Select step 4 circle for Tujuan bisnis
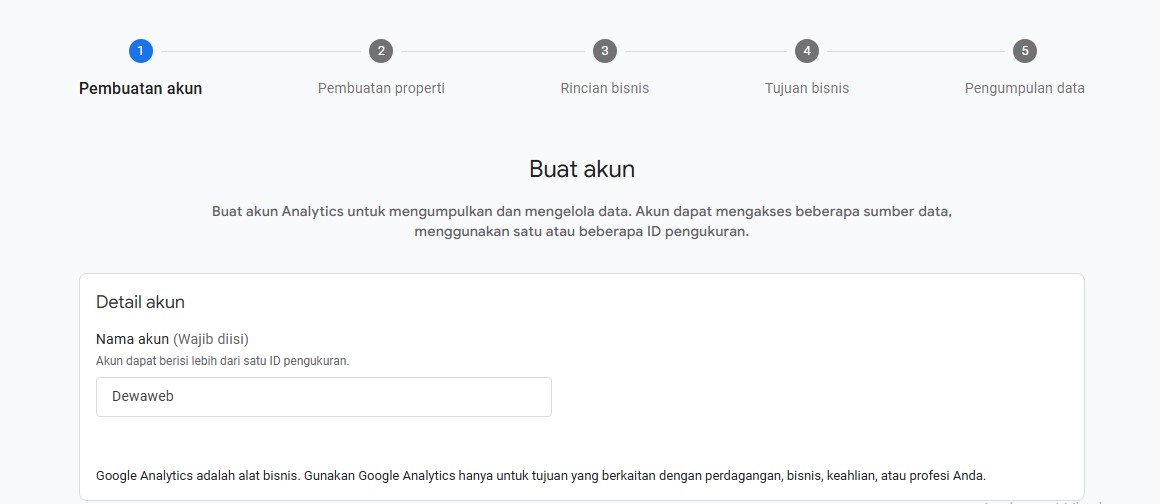The height and width of the screenshot is (504, 1160). point(807,51)
